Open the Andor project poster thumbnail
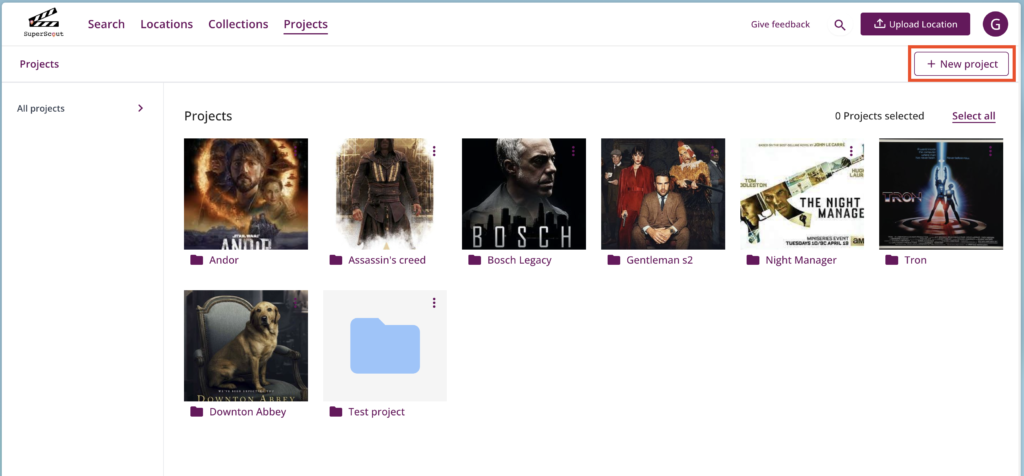 click(x=246, y=194)
